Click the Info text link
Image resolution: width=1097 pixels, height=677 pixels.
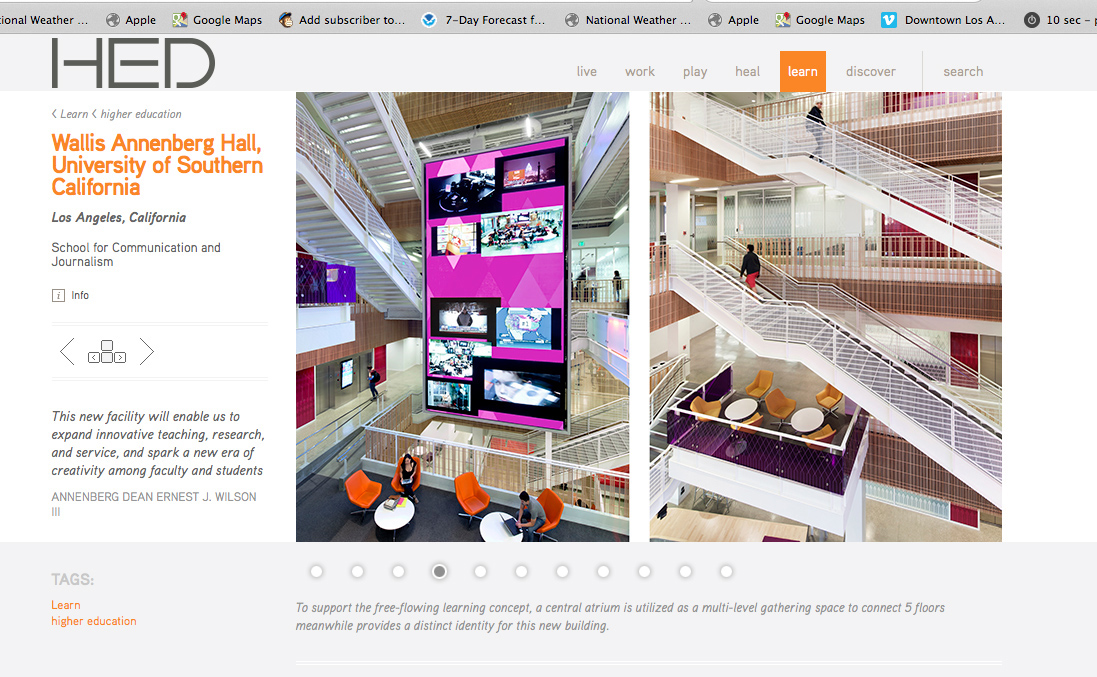(80, 296)
